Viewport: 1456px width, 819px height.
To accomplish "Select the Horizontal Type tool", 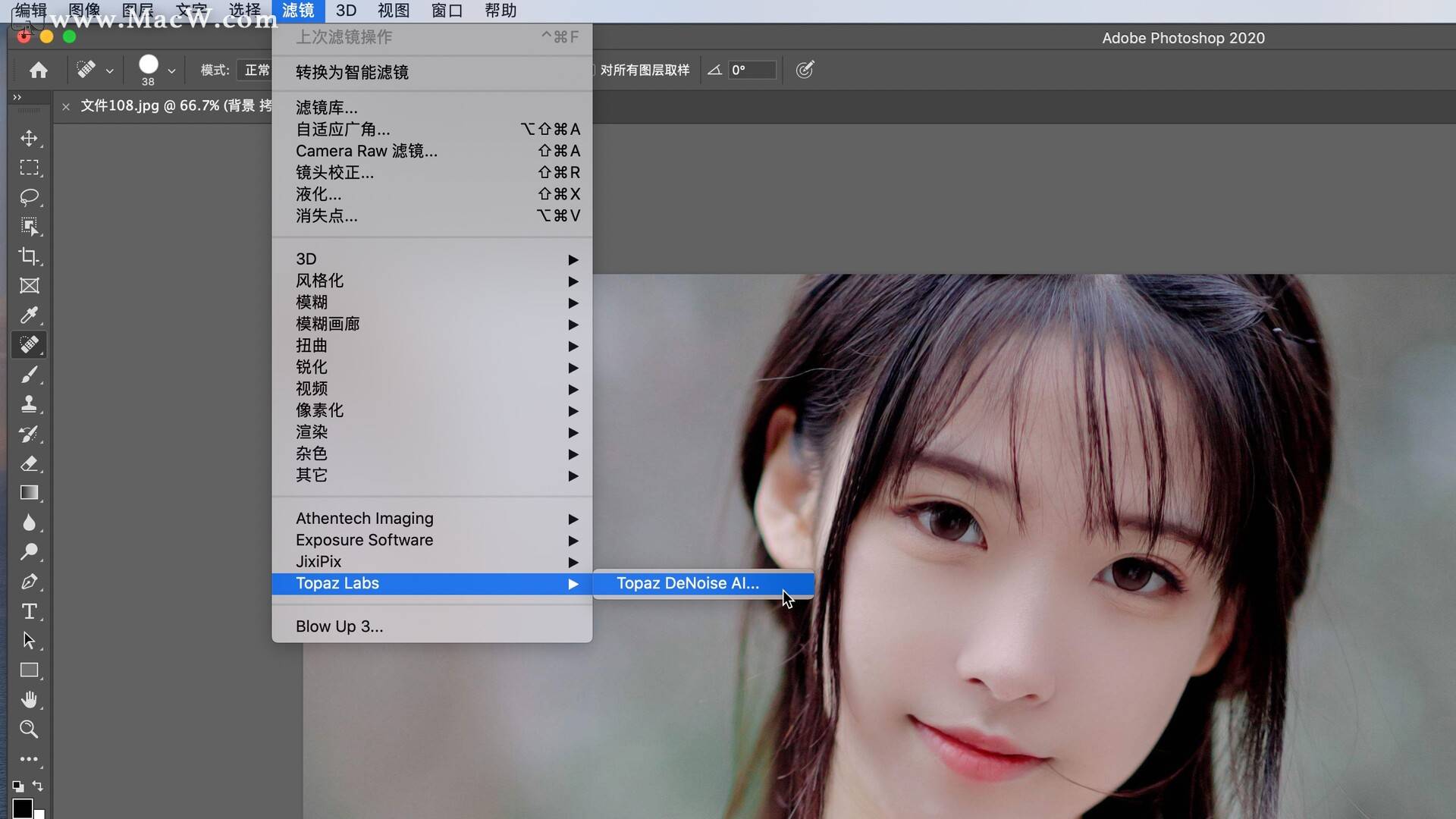I will point(29,611).
